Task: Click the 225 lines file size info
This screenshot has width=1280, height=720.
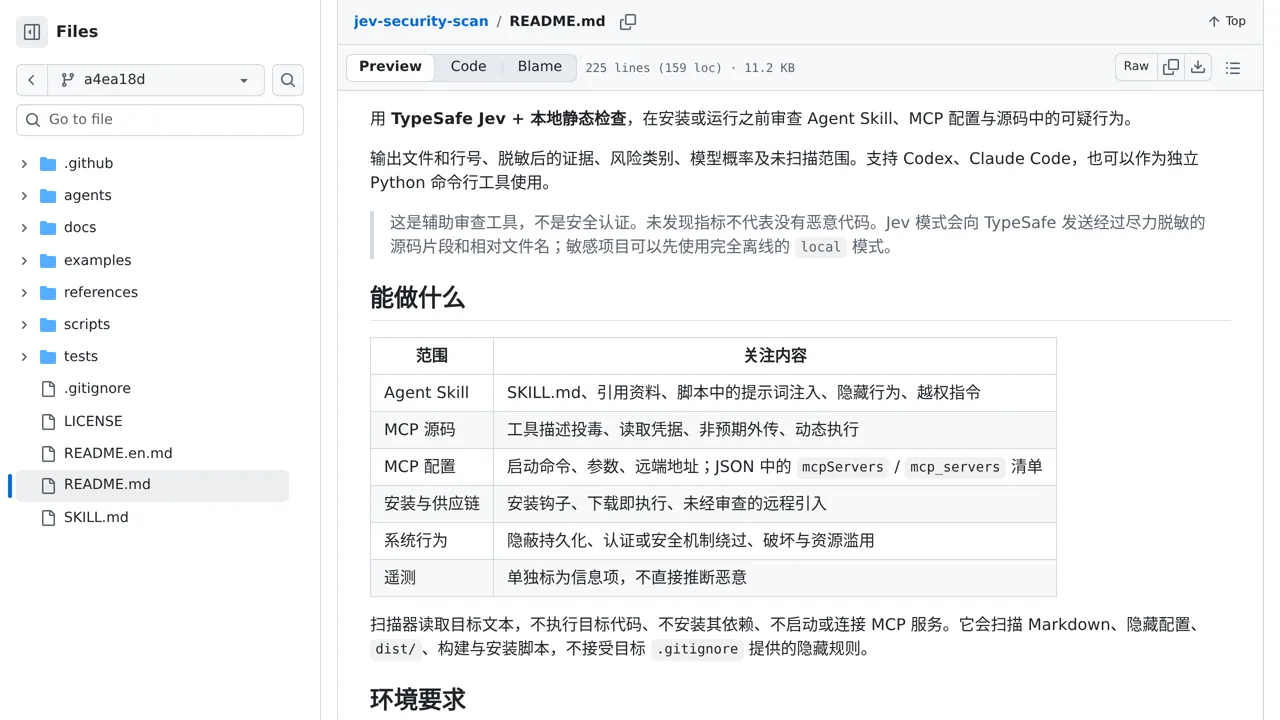Action: (690, 68)
